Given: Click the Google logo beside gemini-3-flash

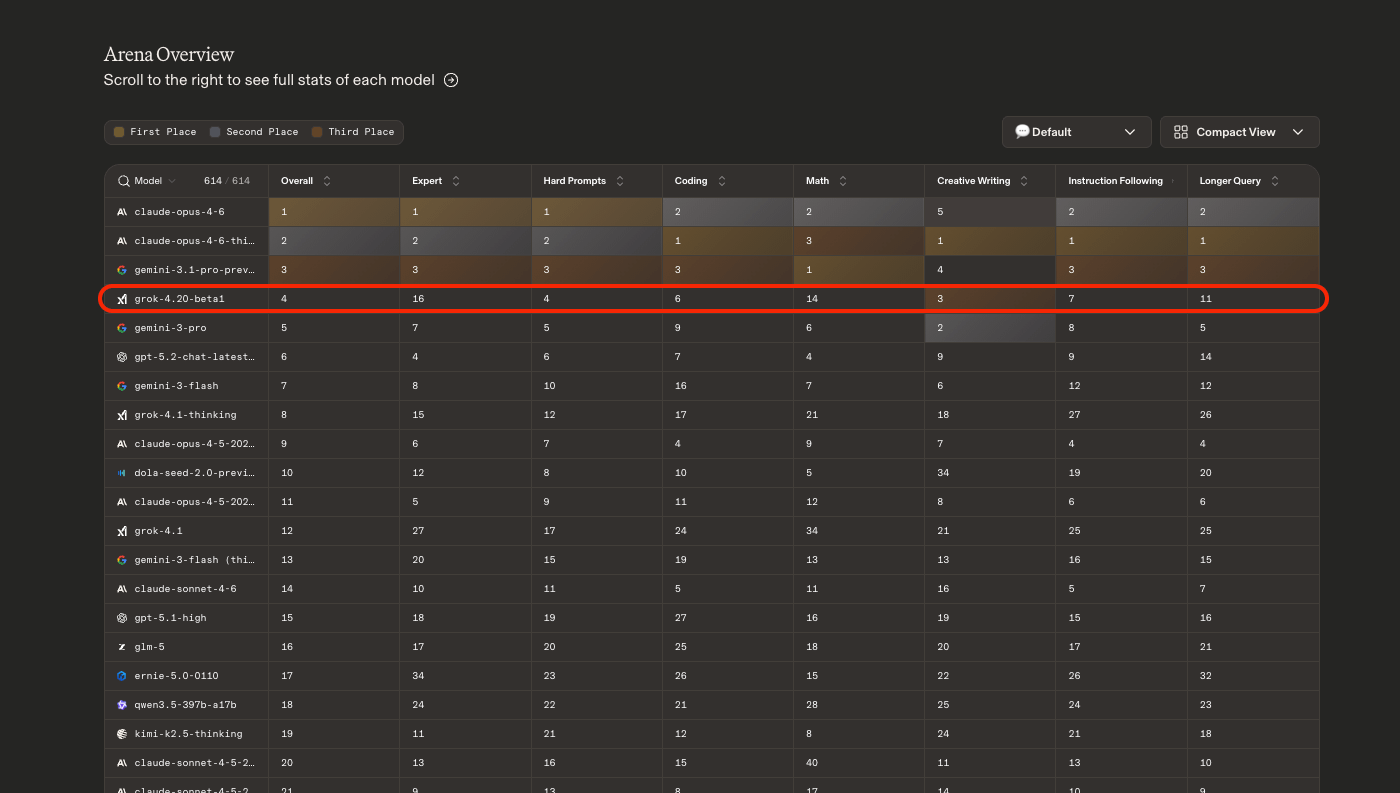Looking at the screenshot, I should [122, 386].
